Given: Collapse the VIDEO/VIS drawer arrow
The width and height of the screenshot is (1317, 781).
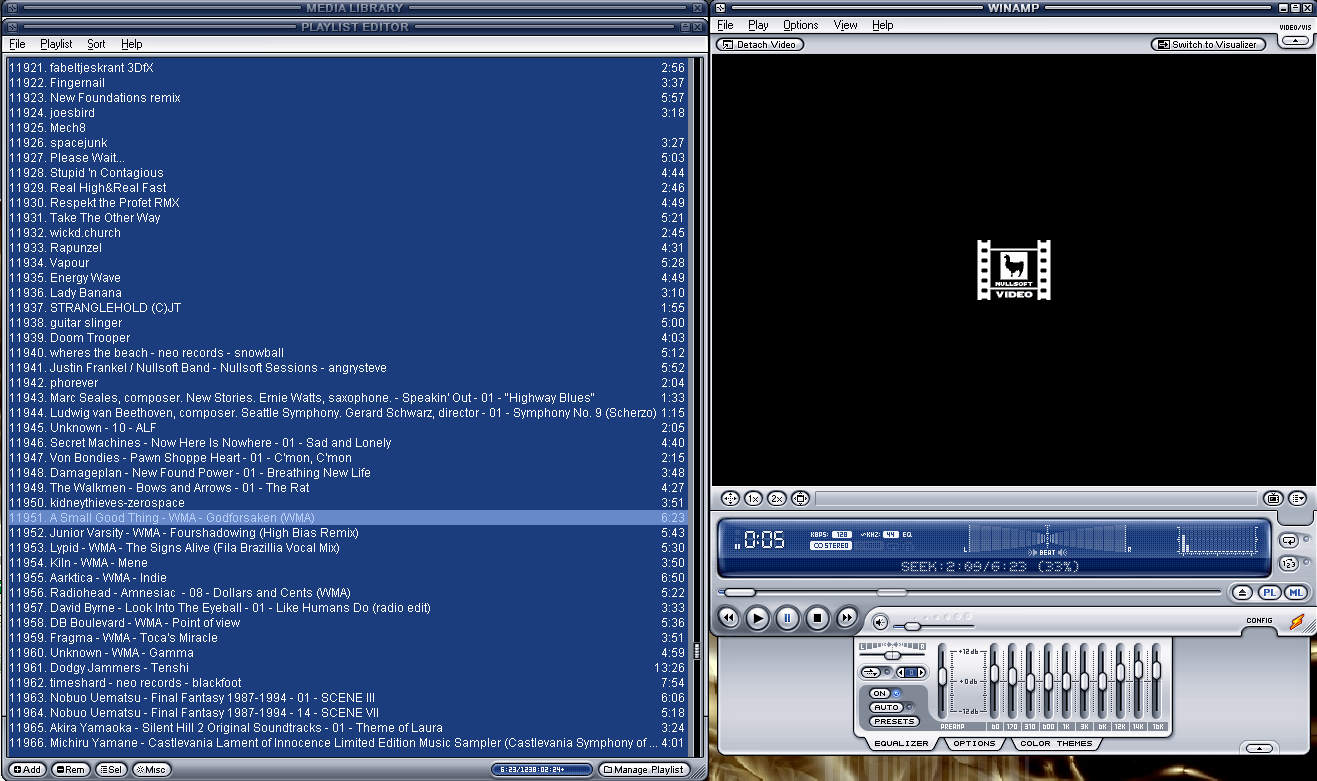Looking at the screenshot, I should tap(1295, 41).
